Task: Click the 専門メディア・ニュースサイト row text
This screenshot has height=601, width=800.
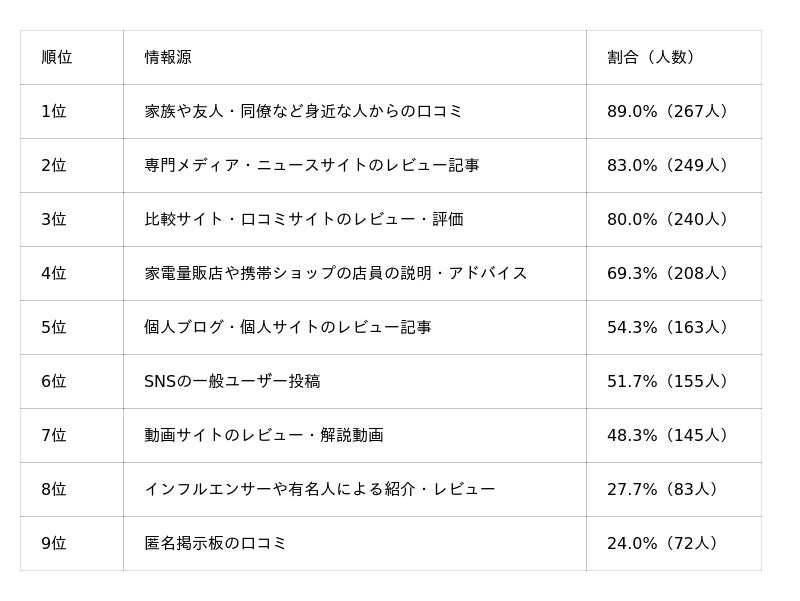Action: click(311, 165)
